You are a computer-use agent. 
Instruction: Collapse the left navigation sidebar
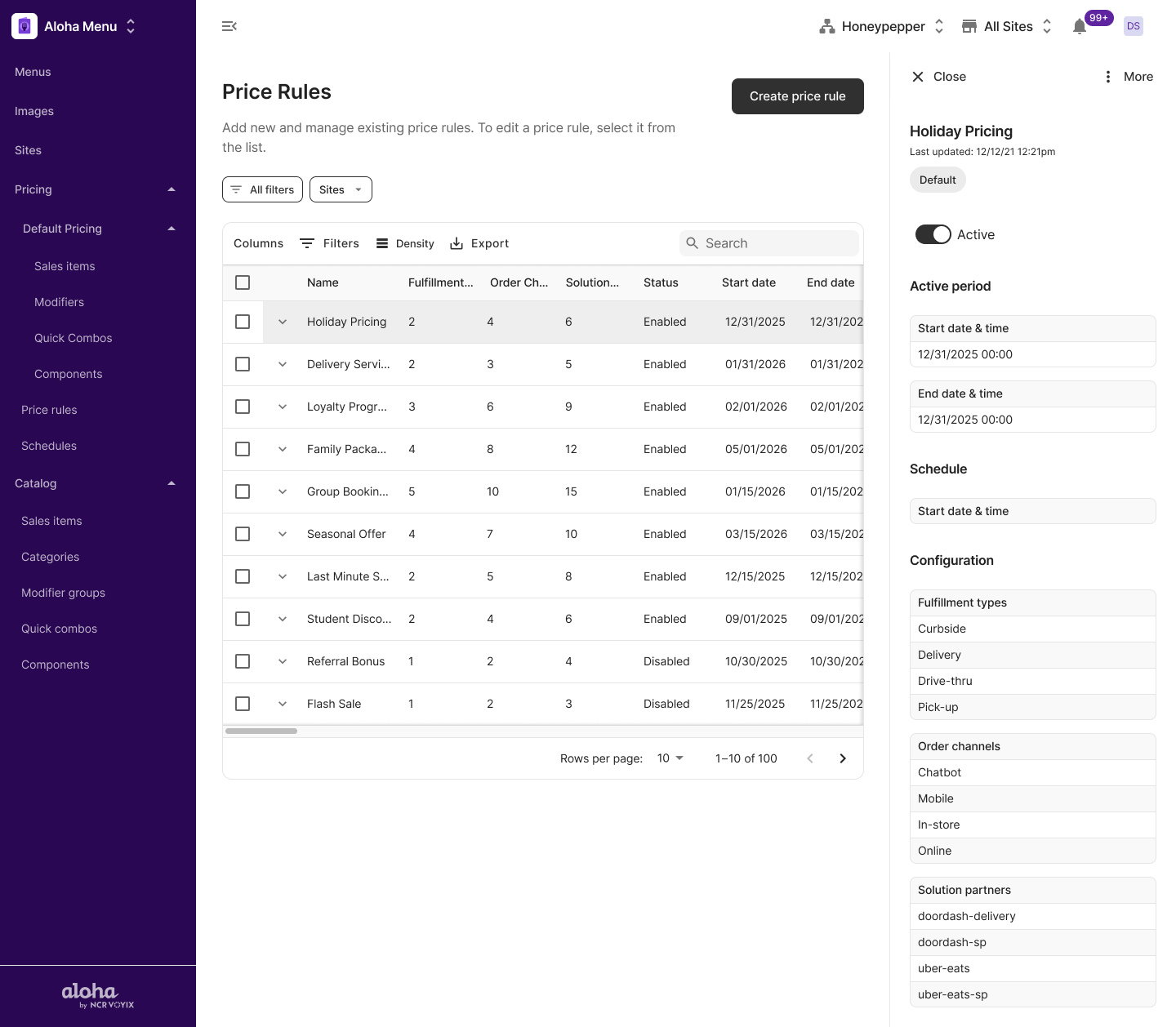coord(229,26)
